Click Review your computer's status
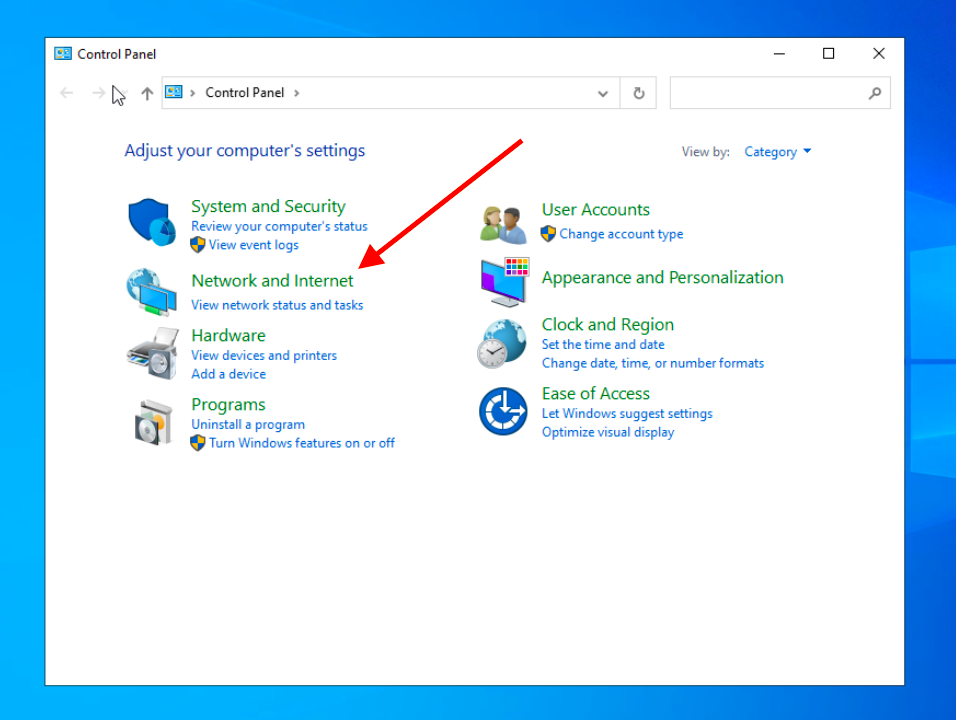The width and height of the screenshot is (956, 720). pos(279,226)
